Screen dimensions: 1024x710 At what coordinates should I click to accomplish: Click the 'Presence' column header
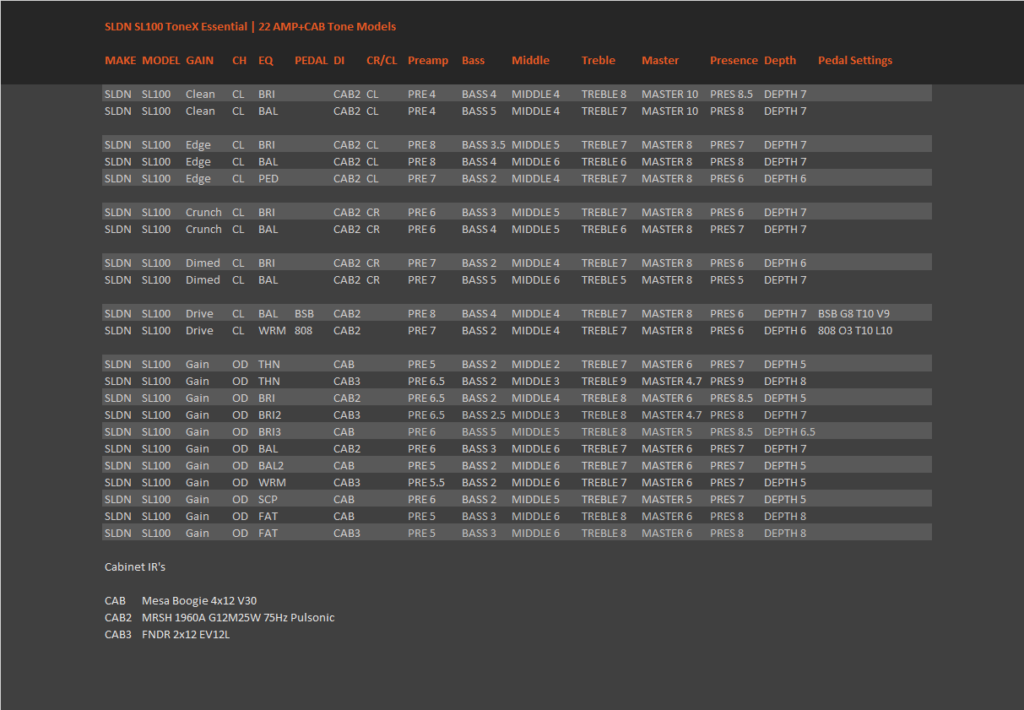[x=733, y=60]
